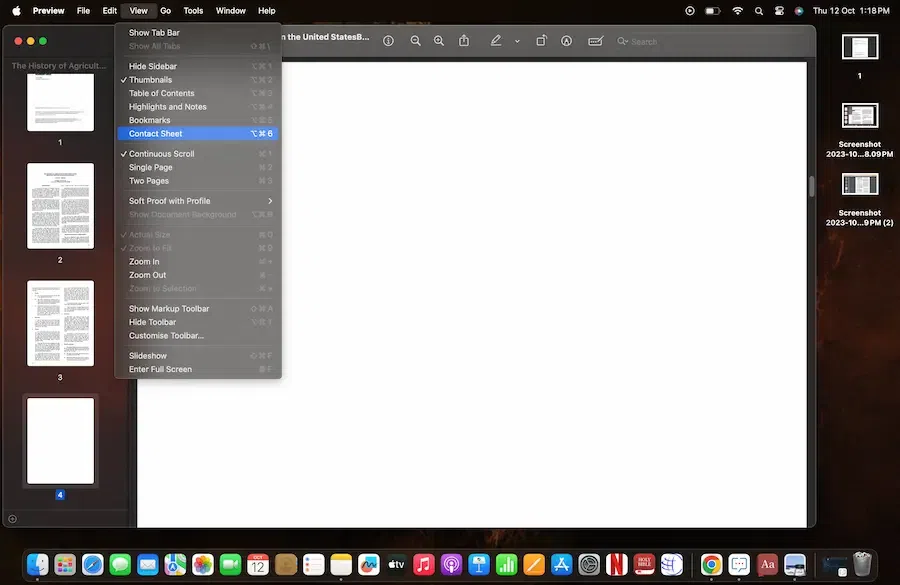Viewport: 900px width, 585px height.
Task: Open the Tools menu
Action: (193, 10)
